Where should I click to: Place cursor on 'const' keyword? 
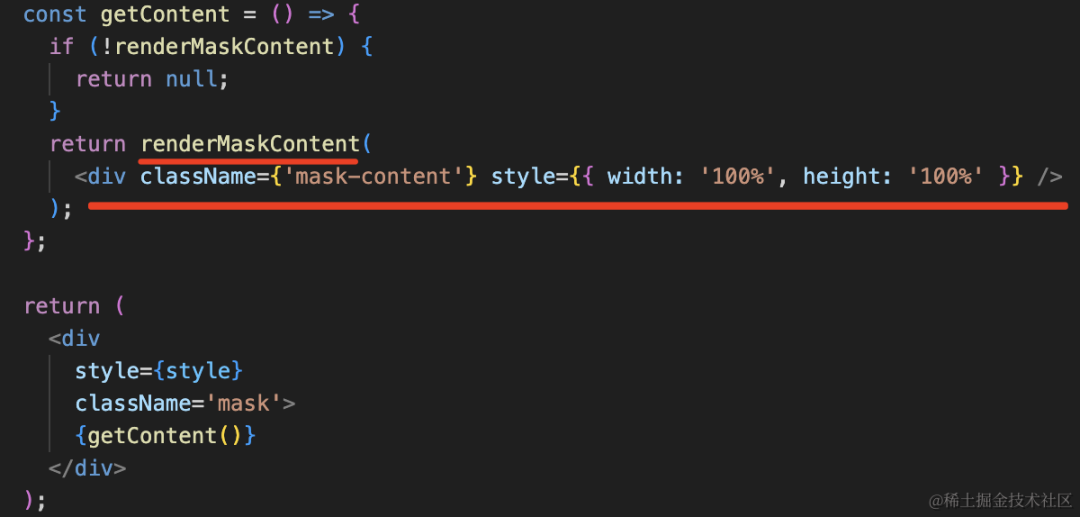[x=56, y=14]
